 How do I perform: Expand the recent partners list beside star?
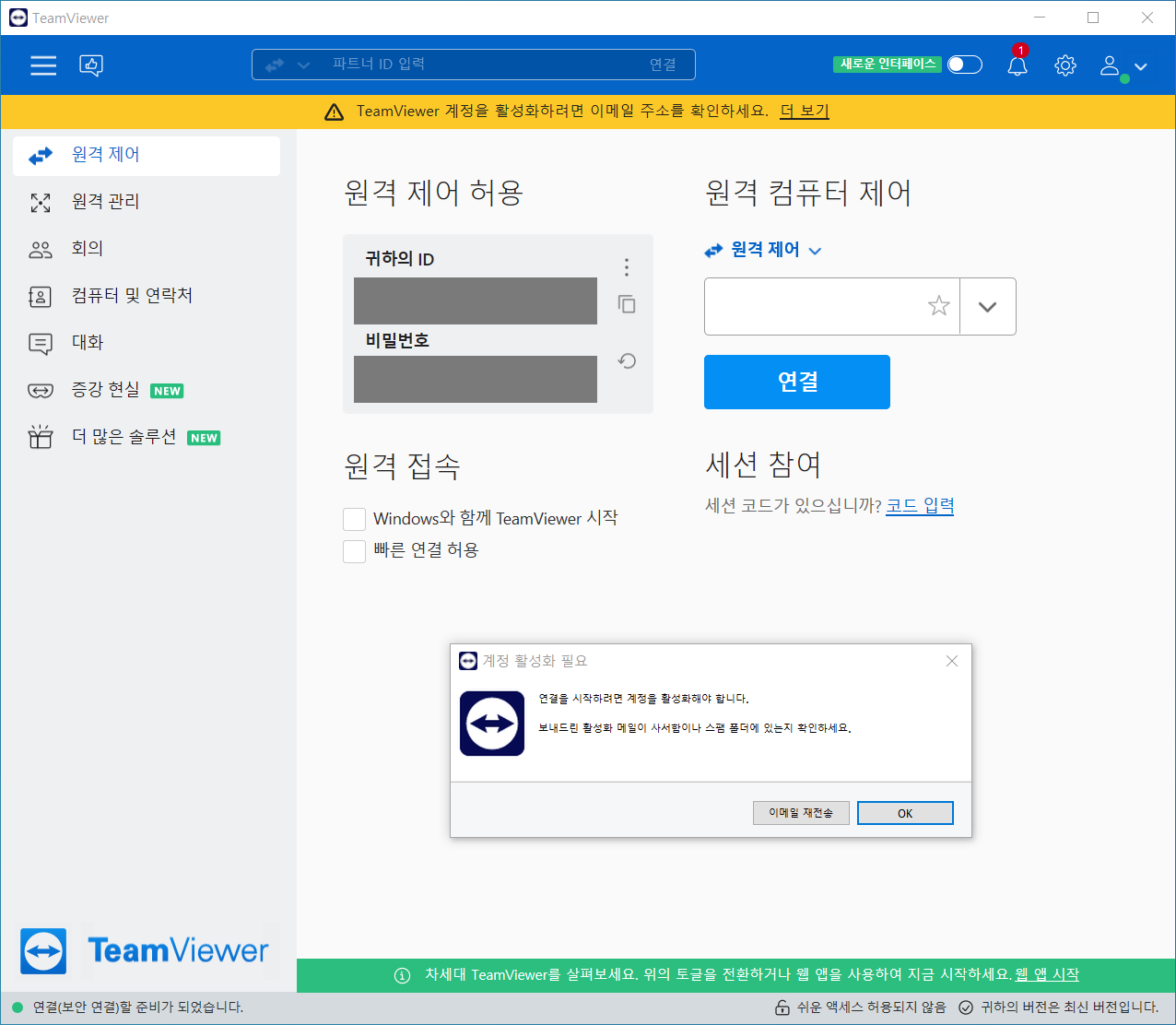coord(987,306)
